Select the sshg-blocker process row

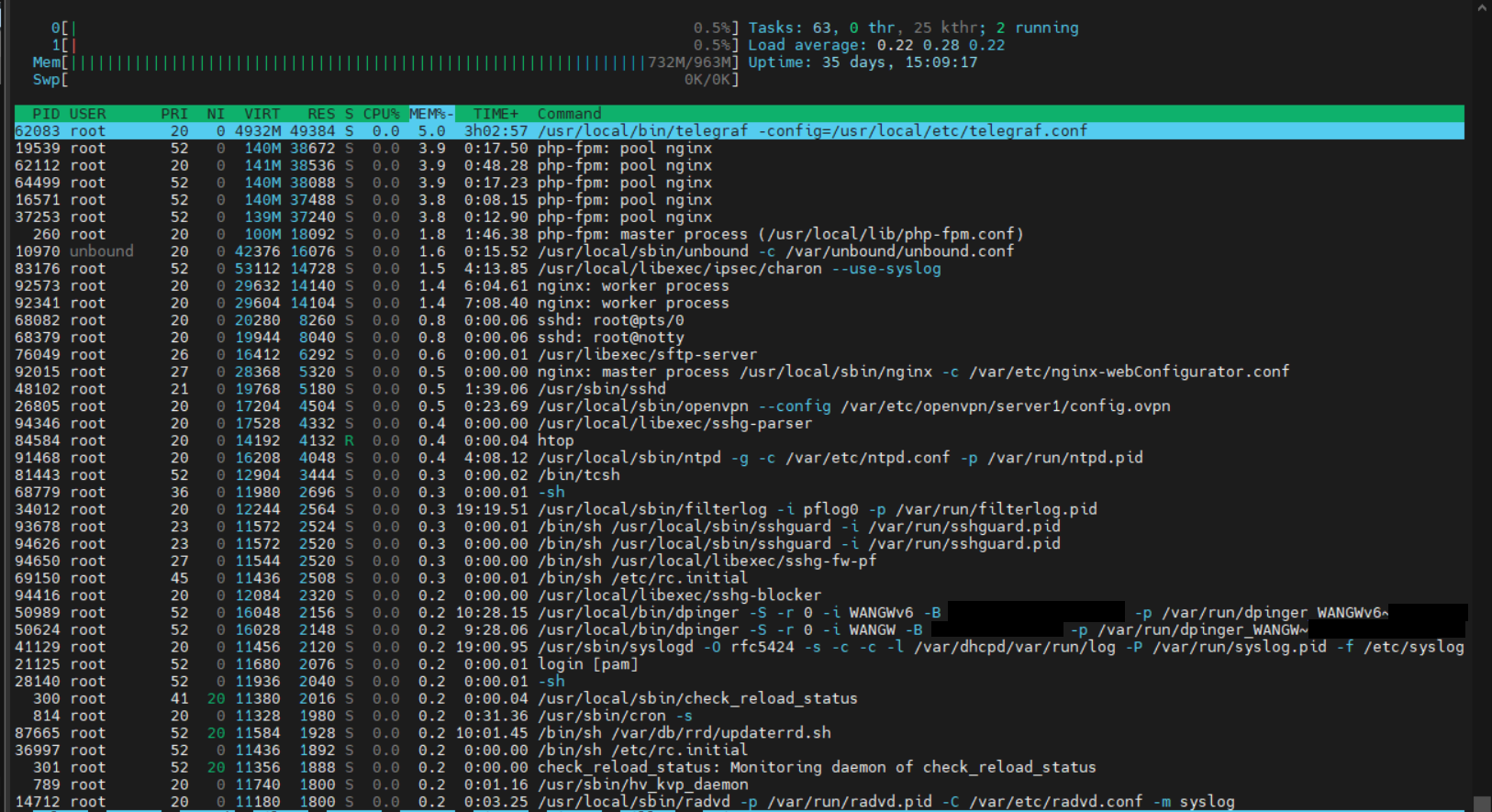pos(739,595)
